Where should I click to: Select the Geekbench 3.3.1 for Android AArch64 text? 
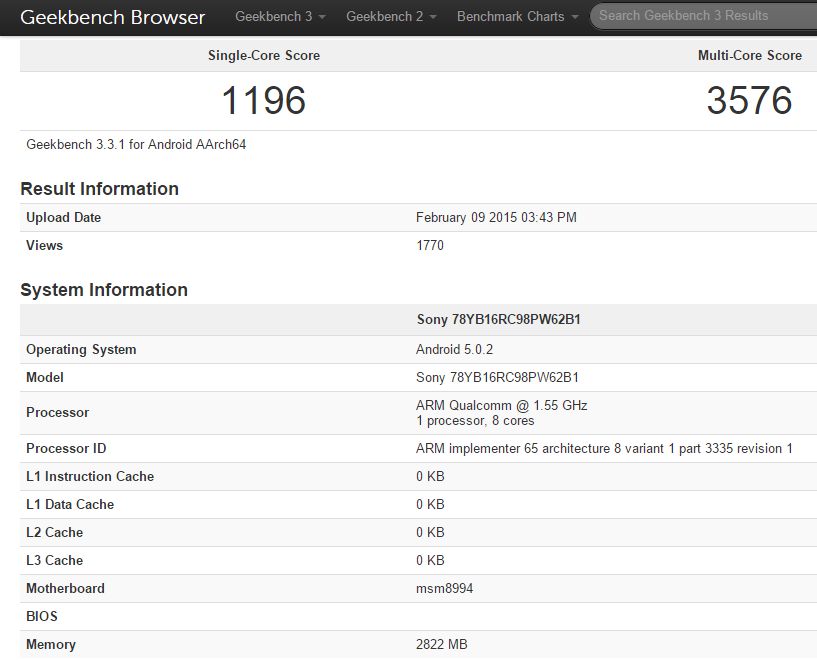pyautogui.click(x=136, y=144)
